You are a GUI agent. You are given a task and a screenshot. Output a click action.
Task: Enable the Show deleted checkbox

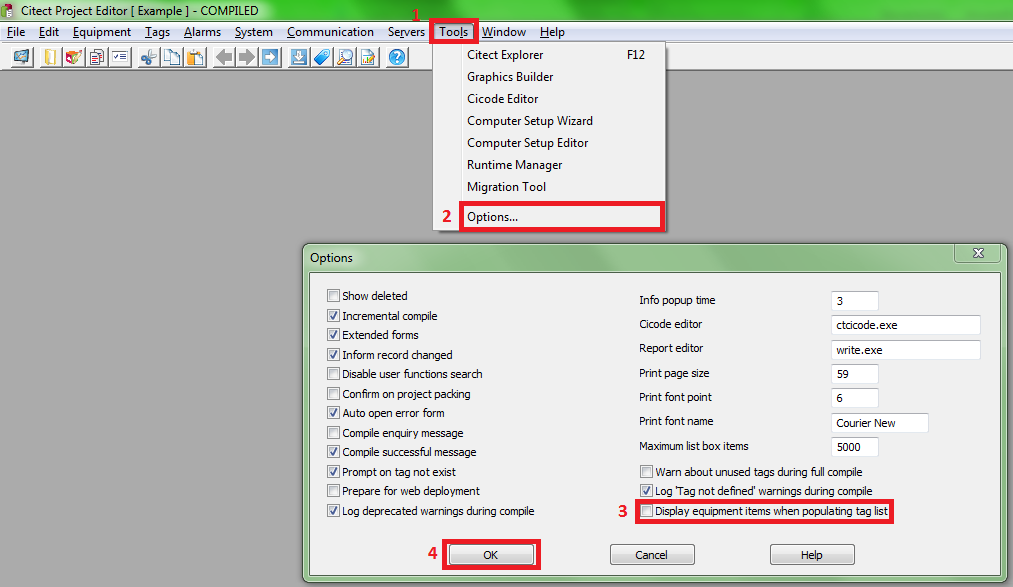[333, 296]
